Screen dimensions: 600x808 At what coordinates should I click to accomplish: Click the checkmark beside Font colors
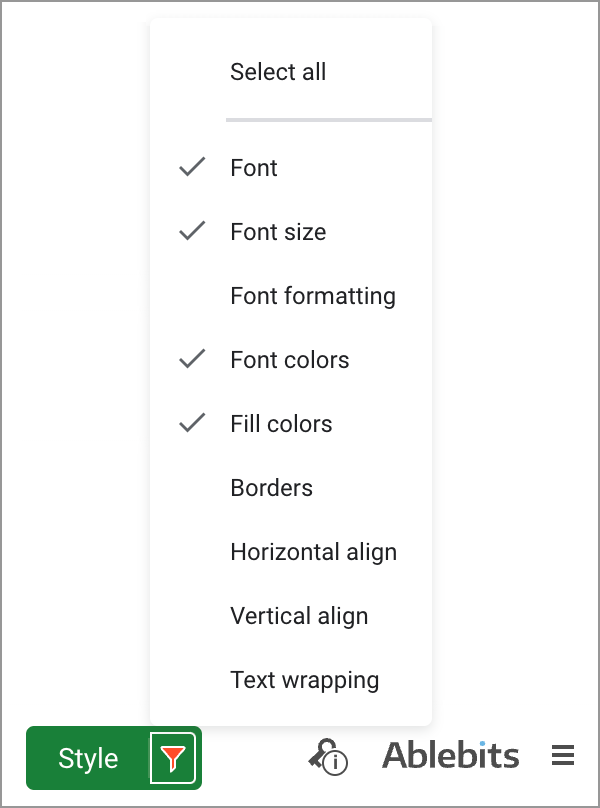(191, 359)
